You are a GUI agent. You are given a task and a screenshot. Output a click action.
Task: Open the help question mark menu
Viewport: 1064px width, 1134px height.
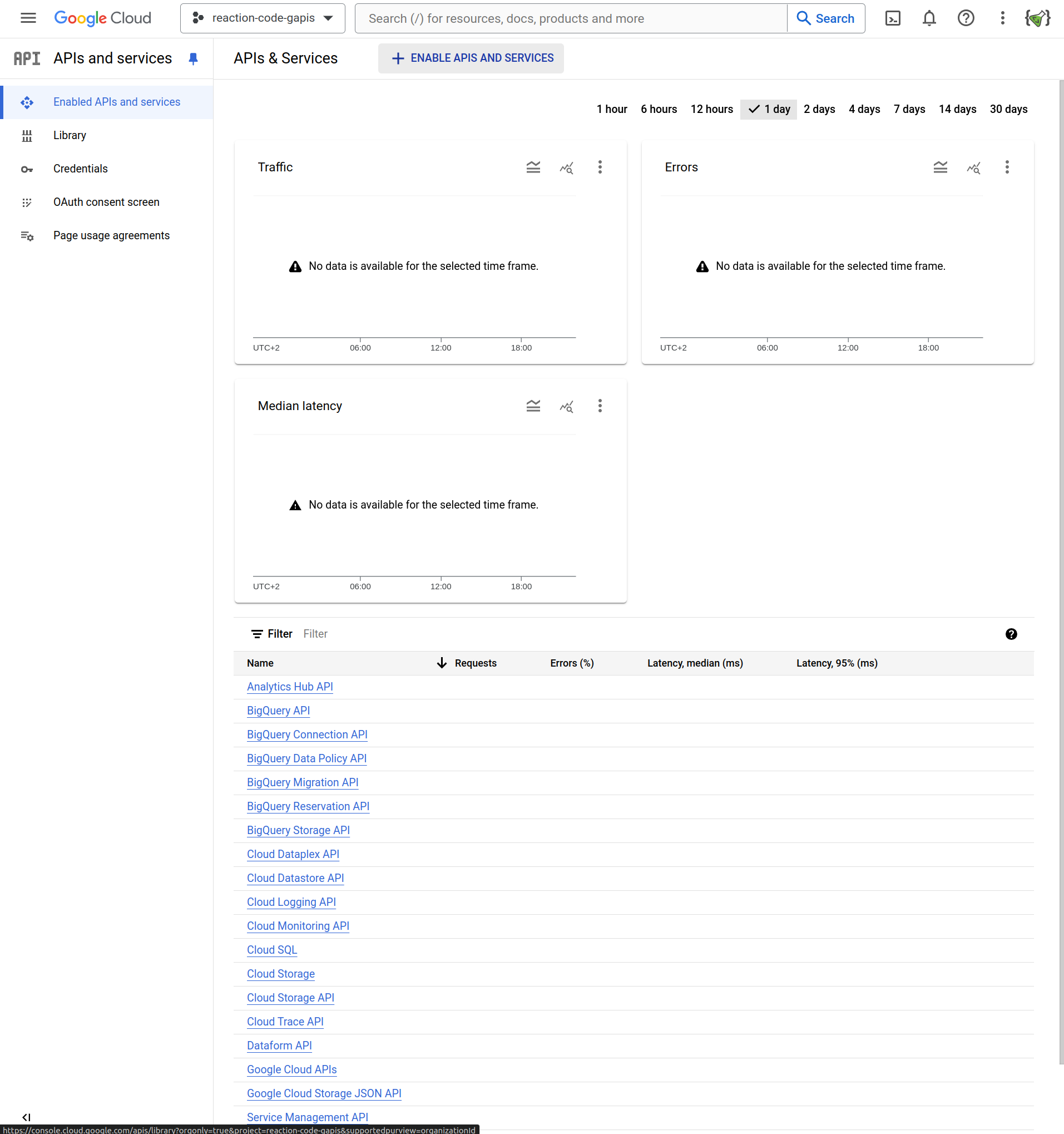pos(966,18)
